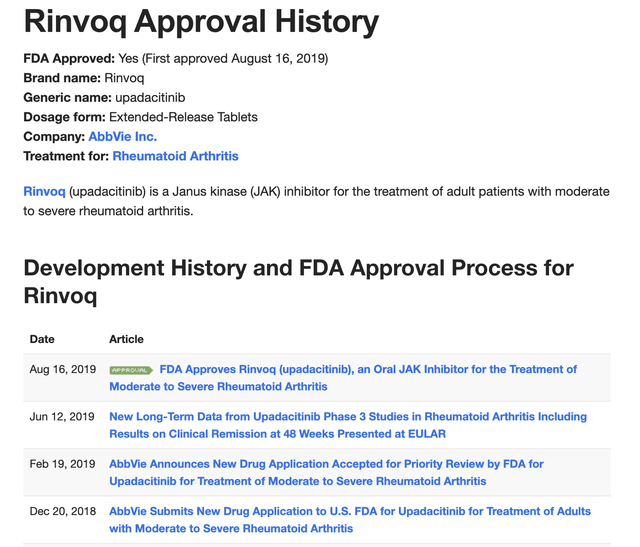Open New Long-Term Data from Upadacitinib article
Screen dimensions: 640x547
tap(348, 425)
